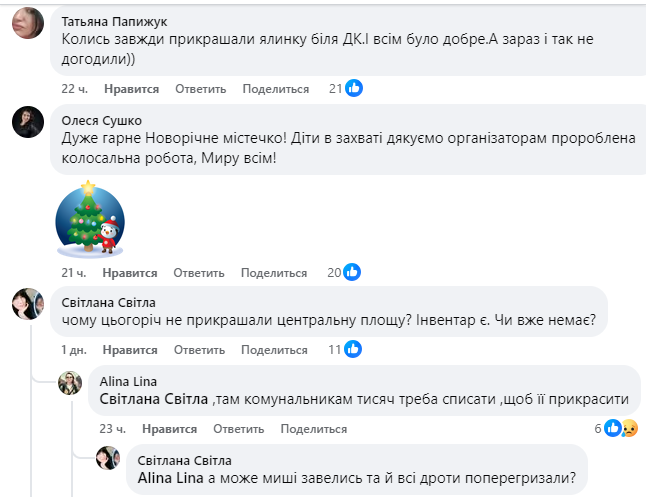
Task: Click the Christmas tree sticker image
Action: pos(90,219)
